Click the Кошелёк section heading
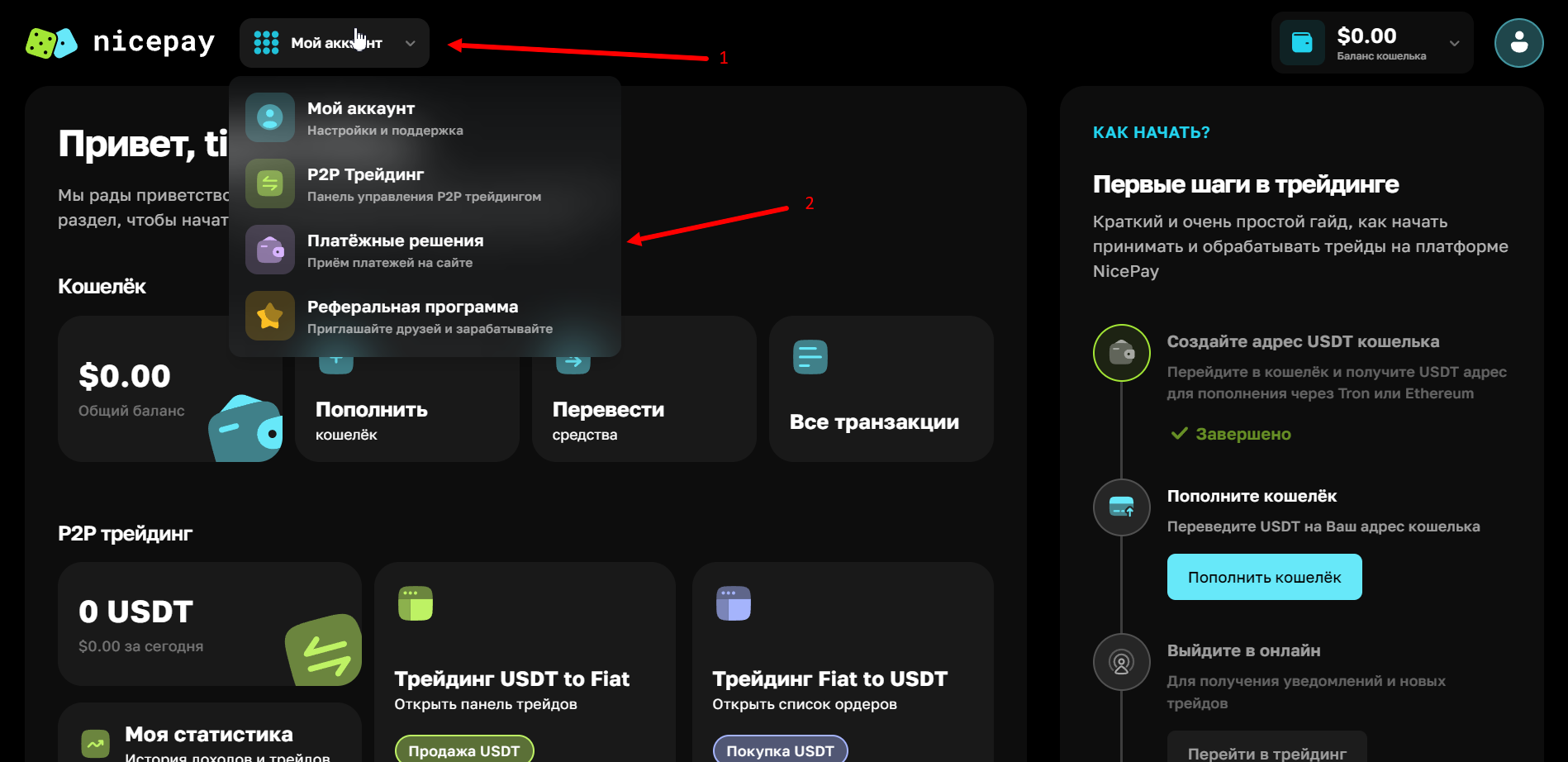 tap(102, 286)
